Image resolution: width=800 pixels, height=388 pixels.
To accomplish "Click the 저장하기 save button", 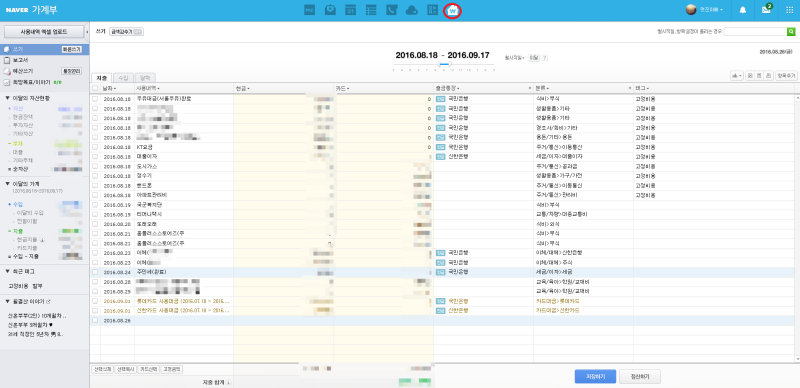I will point(595,376).
